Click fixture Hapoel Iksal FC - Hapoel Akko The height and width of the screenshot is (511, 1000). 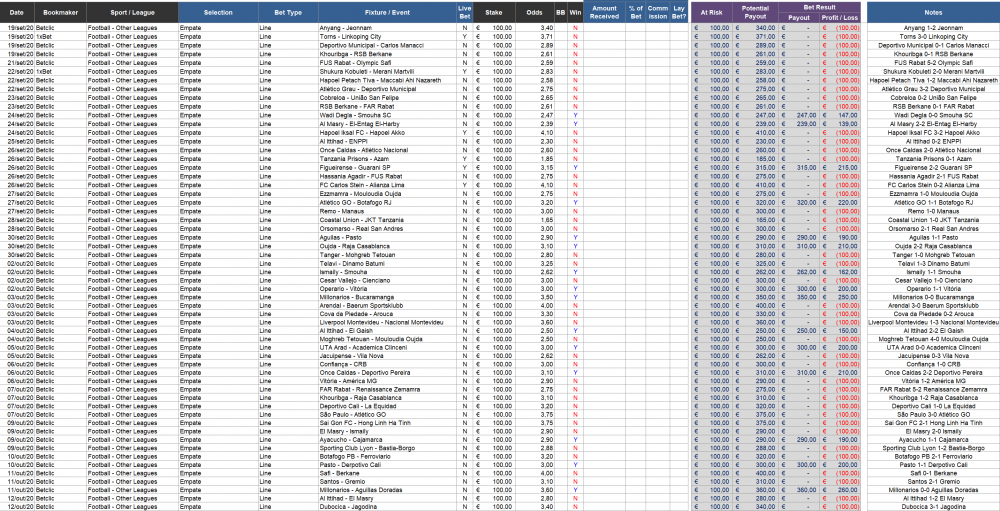[388, 133]
